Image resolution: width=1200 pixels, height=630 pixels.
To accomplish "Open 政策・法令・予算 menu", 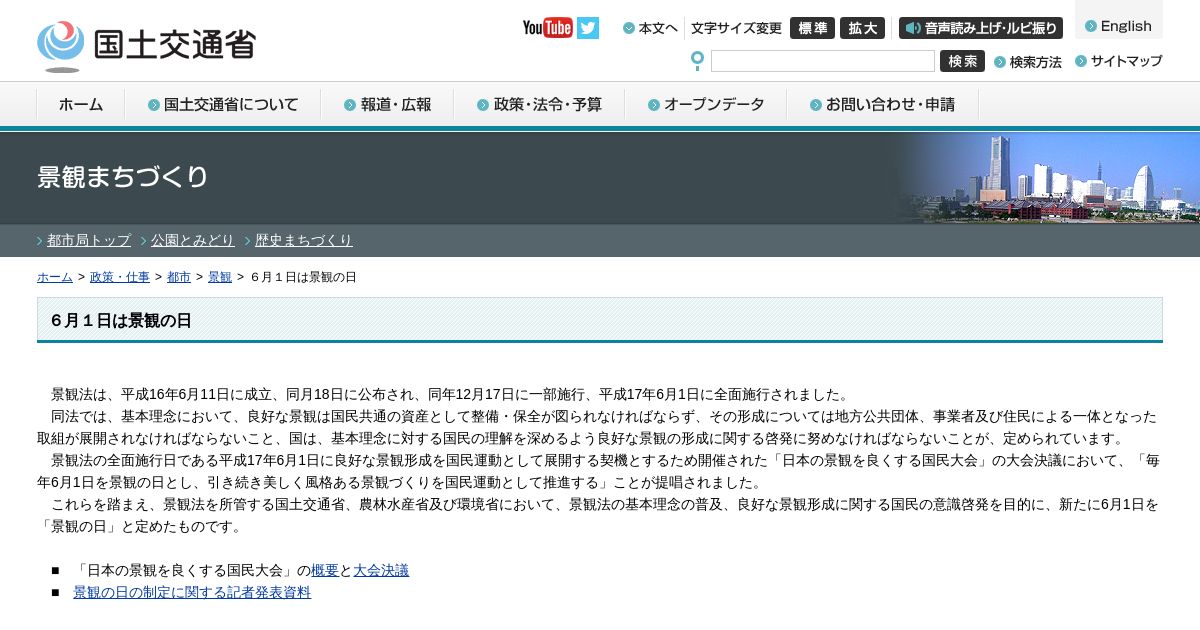I will click(540, 104).
